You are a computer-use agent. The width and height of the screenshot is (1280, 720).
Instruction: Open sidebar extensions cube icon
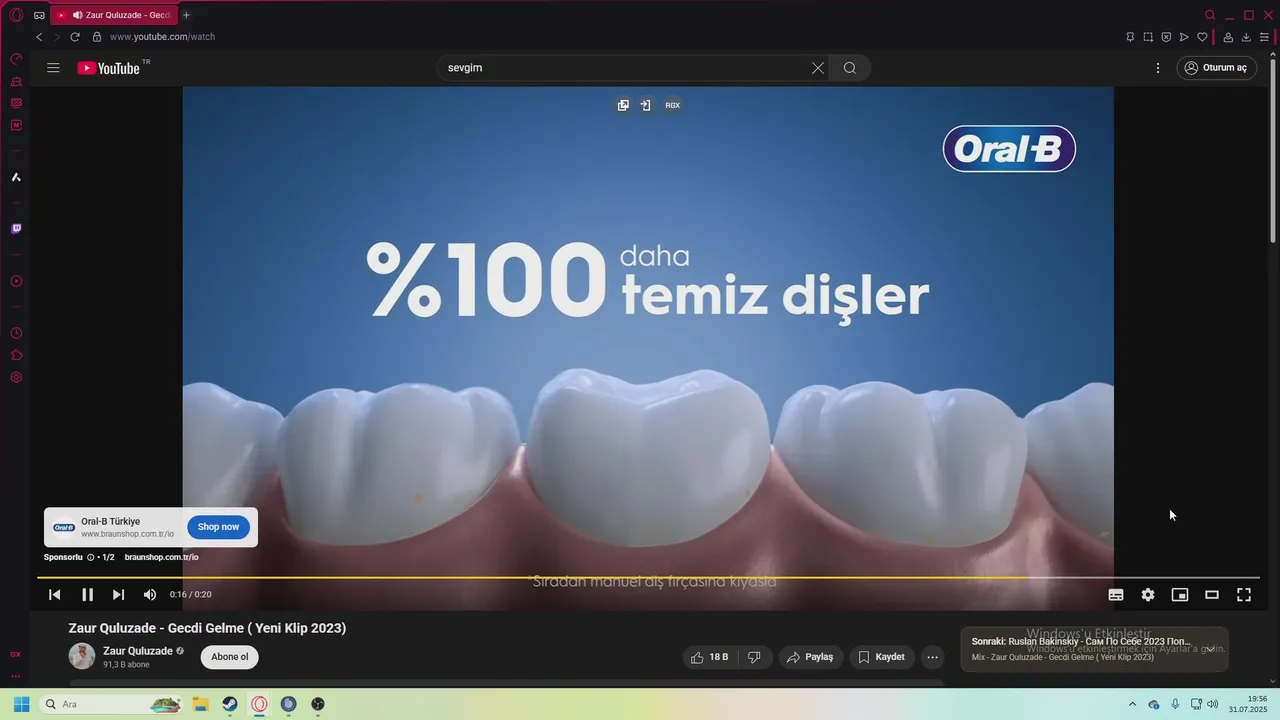click(16, 355)
